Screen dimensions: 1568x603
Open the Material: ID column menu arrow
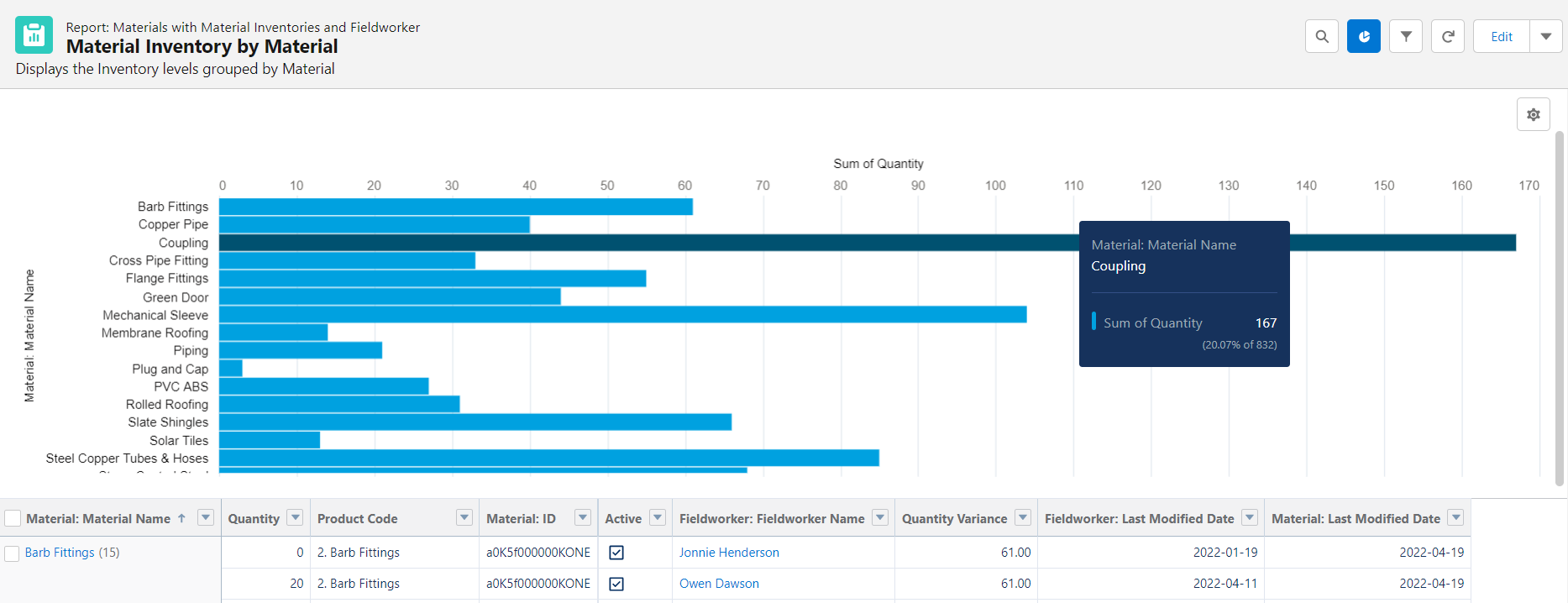pos(582,518)
